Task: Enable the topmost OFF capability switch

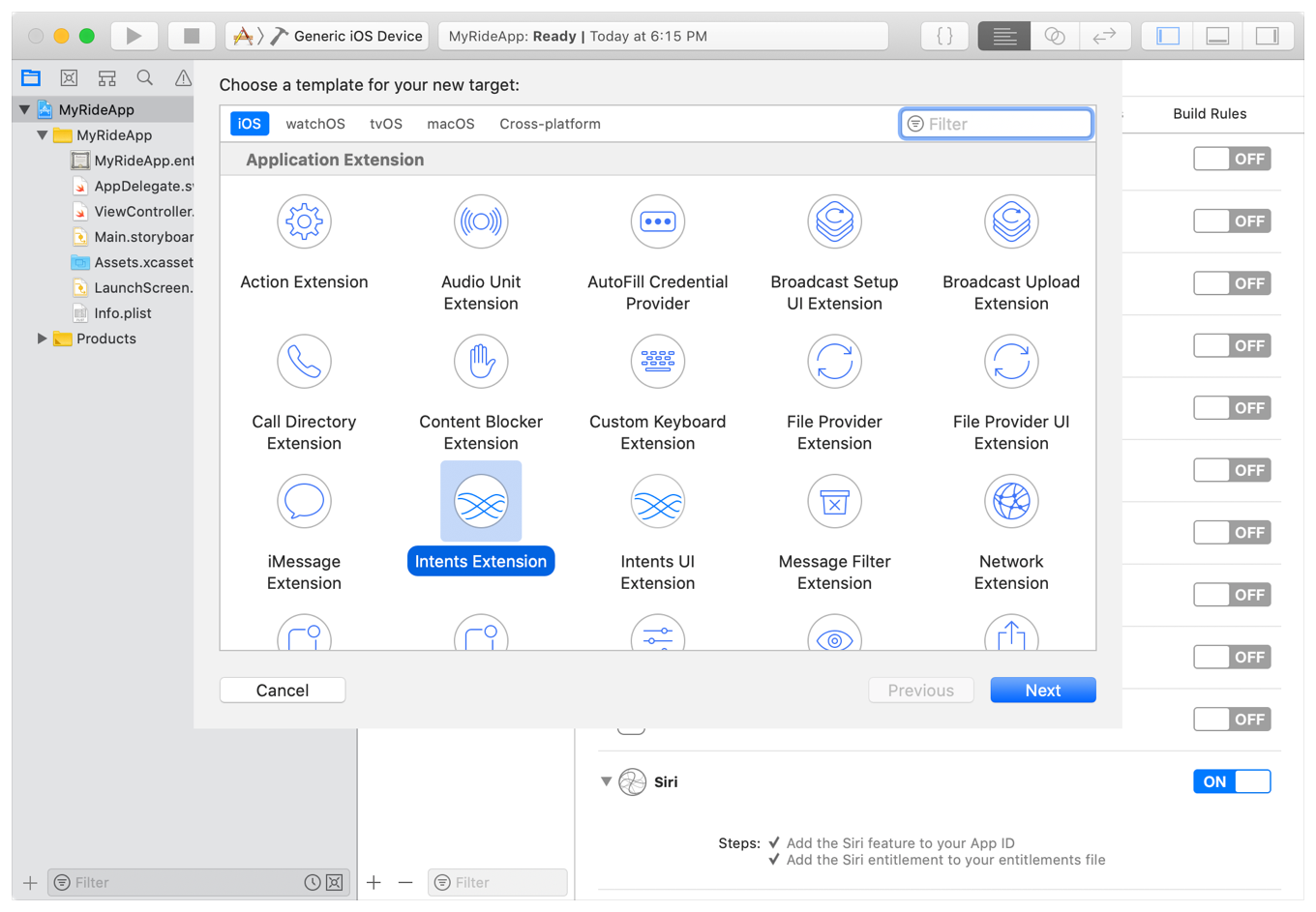Action: (x=1232, y=159)
